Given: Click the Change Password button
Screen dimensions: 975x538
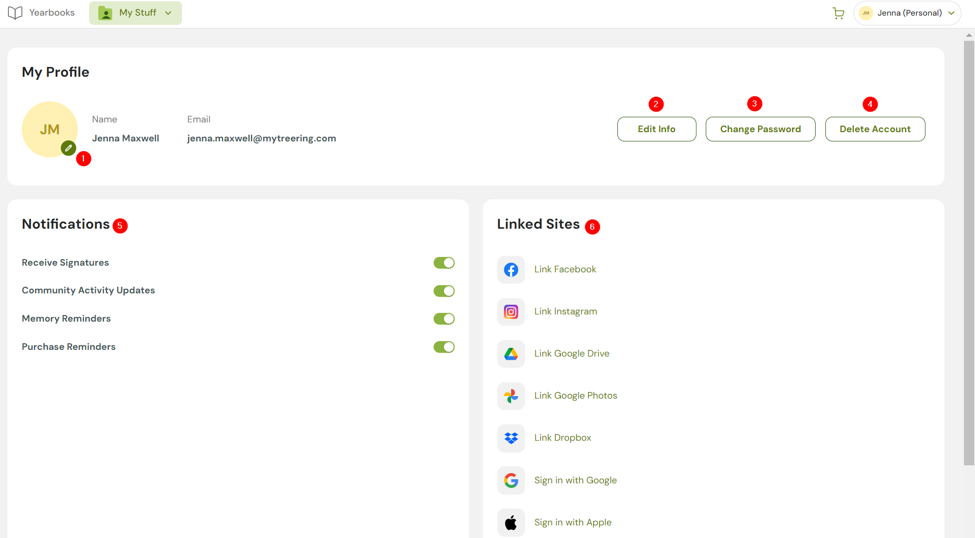Looking at the screenshot, I should 760,129.
